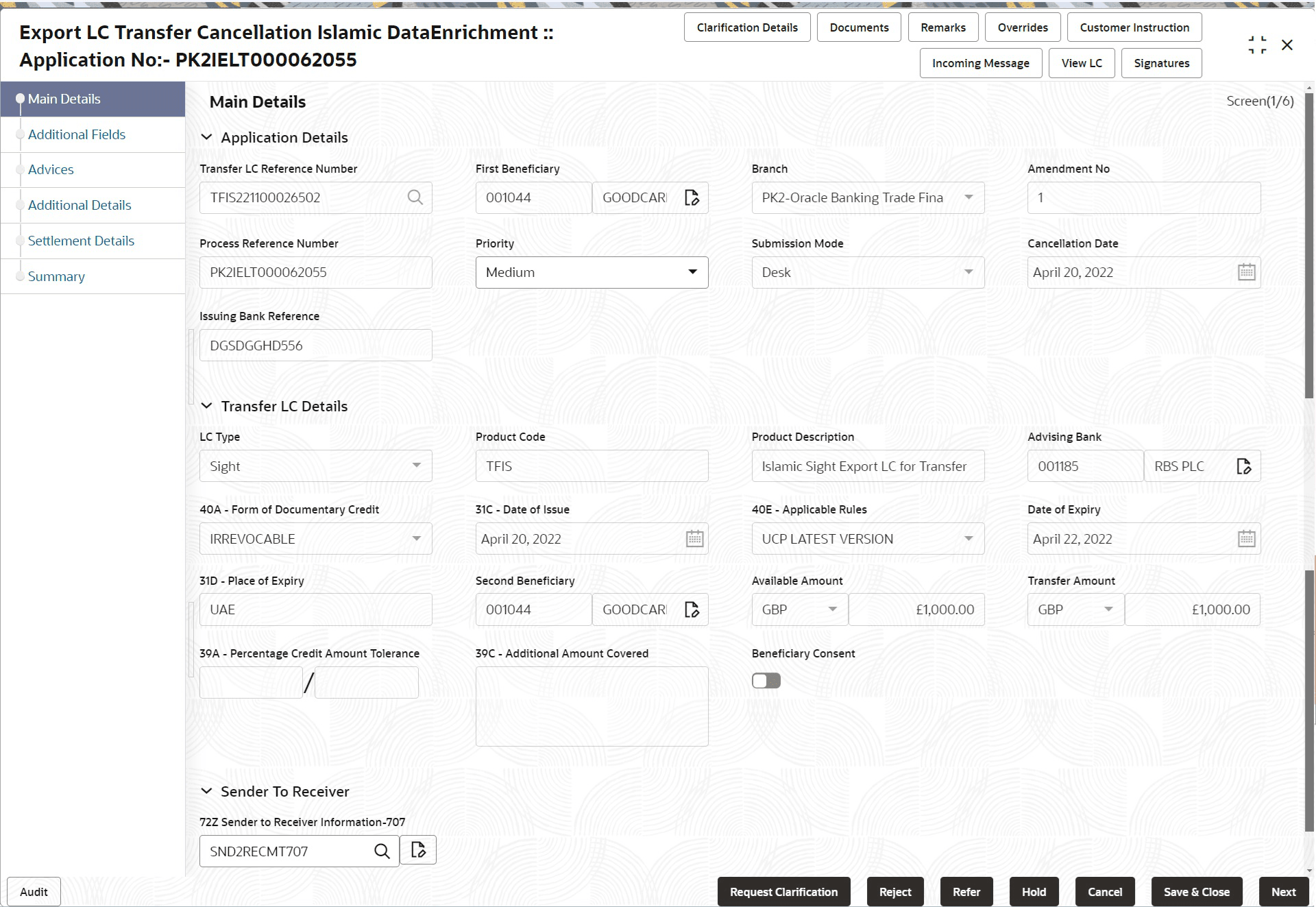Open Advising Bank details document icon
Screen dimensions: 1316x907
[1243, 466]
